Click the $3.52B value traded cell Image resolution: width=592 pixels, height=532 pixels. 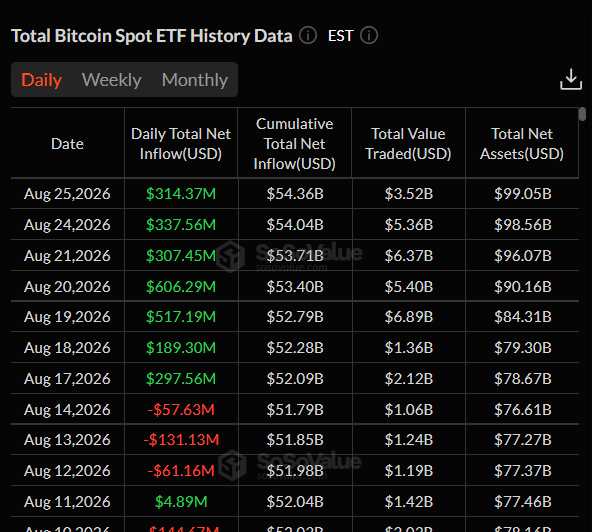point(409,194)
